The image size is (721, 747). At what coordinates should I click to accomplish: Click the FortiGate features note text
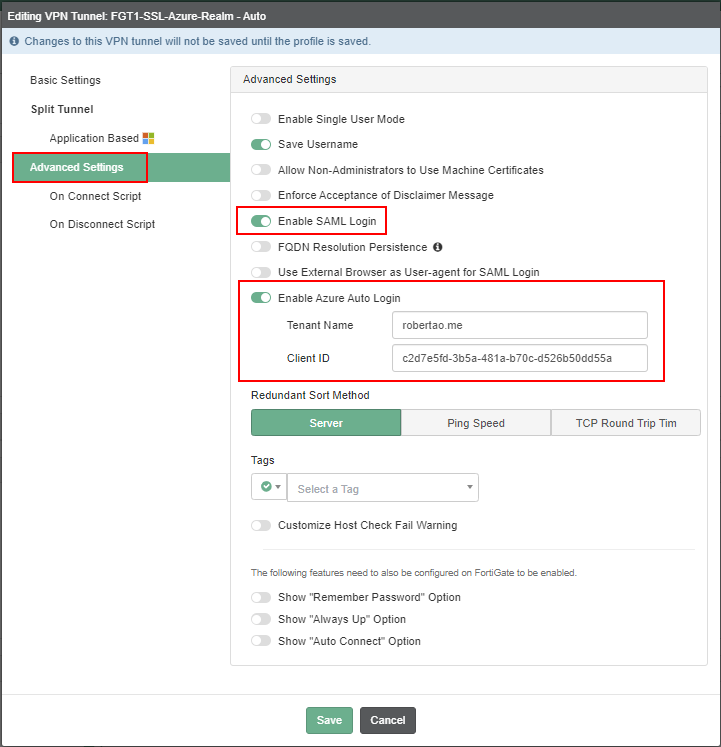[414, 573]
